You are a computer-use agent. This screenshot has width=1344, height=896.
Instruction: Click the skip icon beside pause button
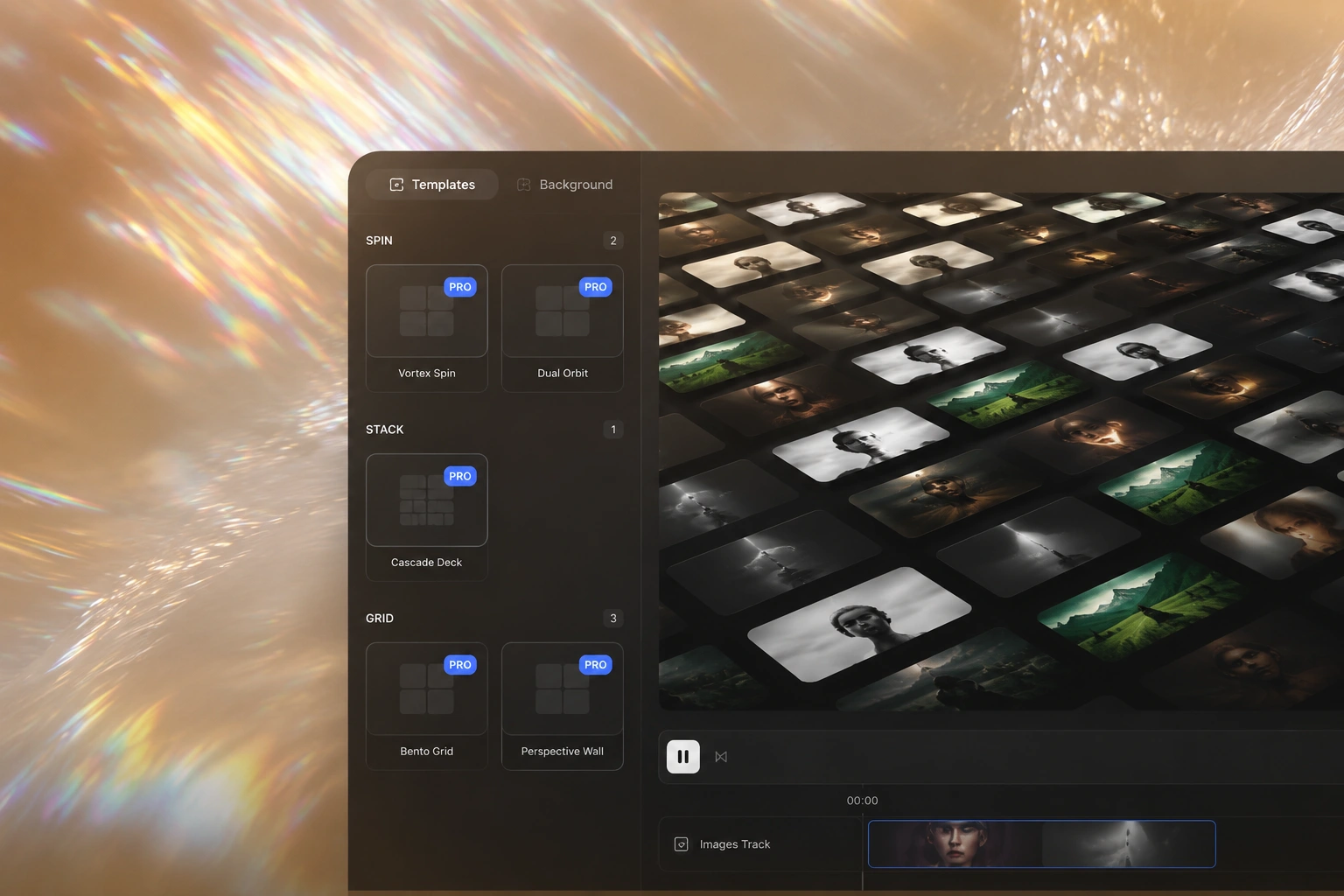(721, 757)
